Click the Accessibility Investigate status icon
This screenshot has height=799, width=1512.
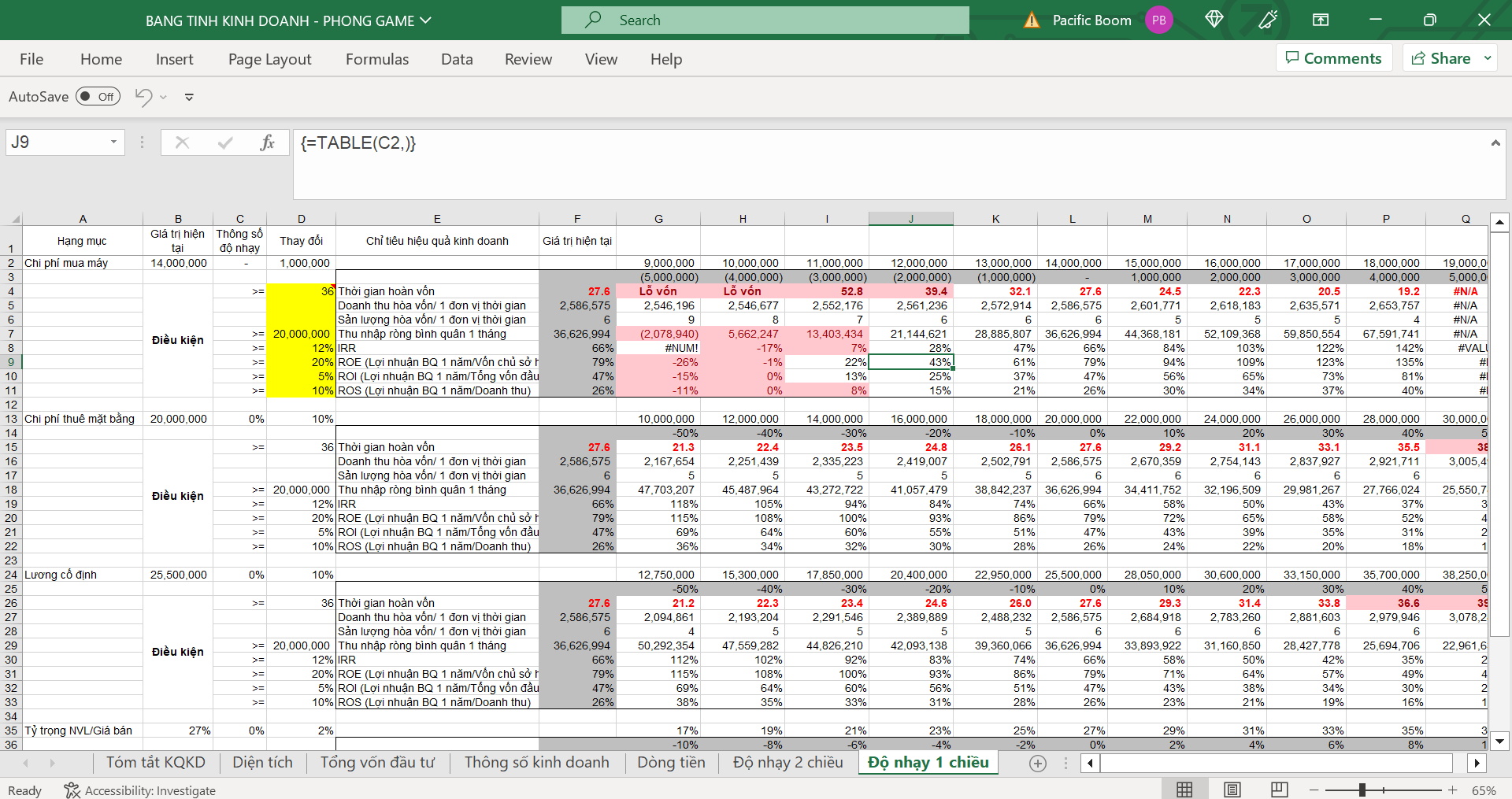pyautogui.click(x=72, y=790)
